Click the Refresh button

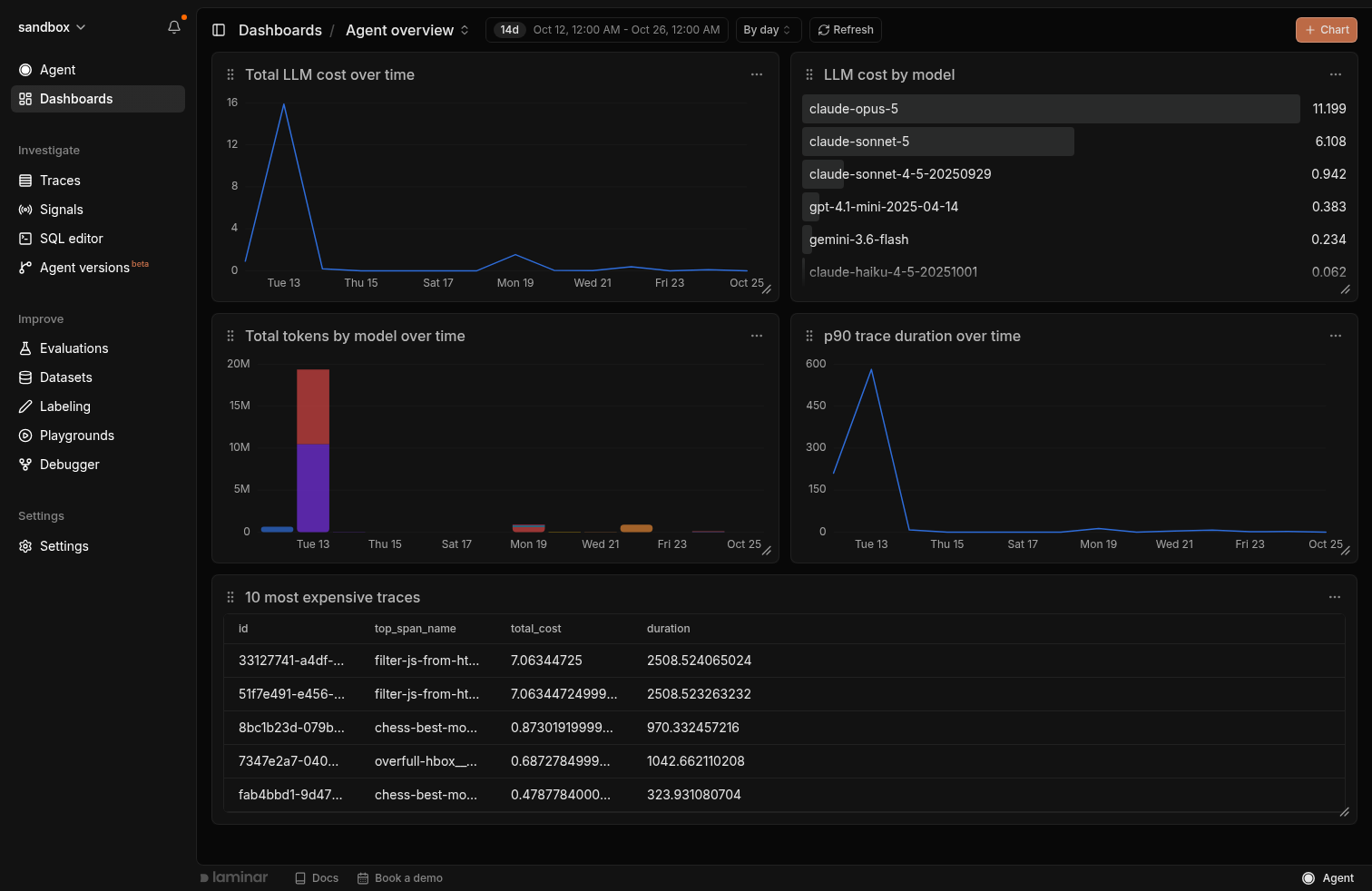tap(846, 30)
